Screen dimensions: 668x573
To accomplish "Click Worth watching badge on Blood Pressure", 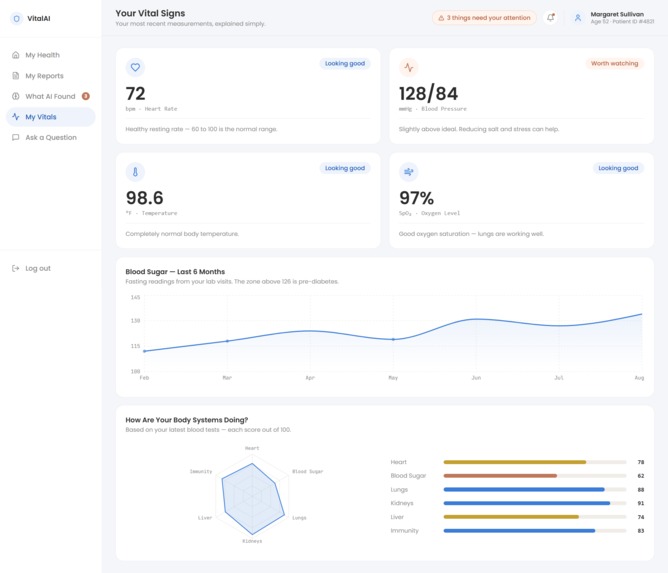I will tap(614, 63).
